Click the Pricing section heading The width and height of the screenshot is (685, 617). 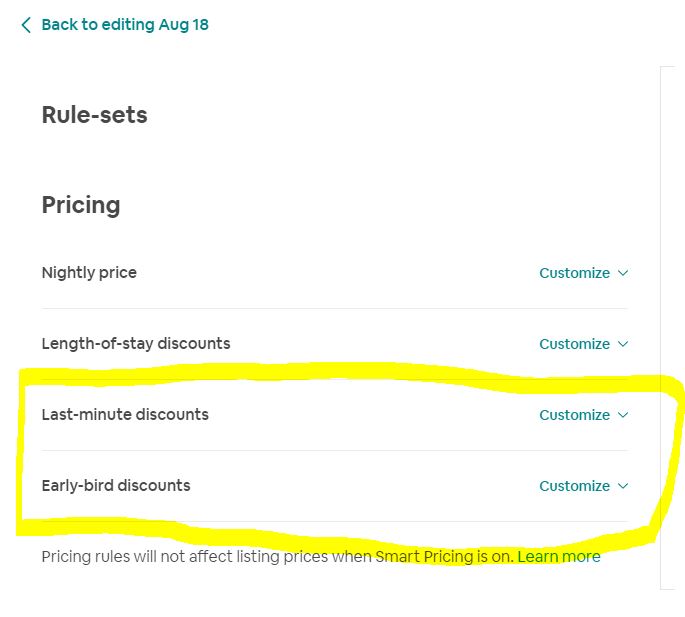[81, 205]
